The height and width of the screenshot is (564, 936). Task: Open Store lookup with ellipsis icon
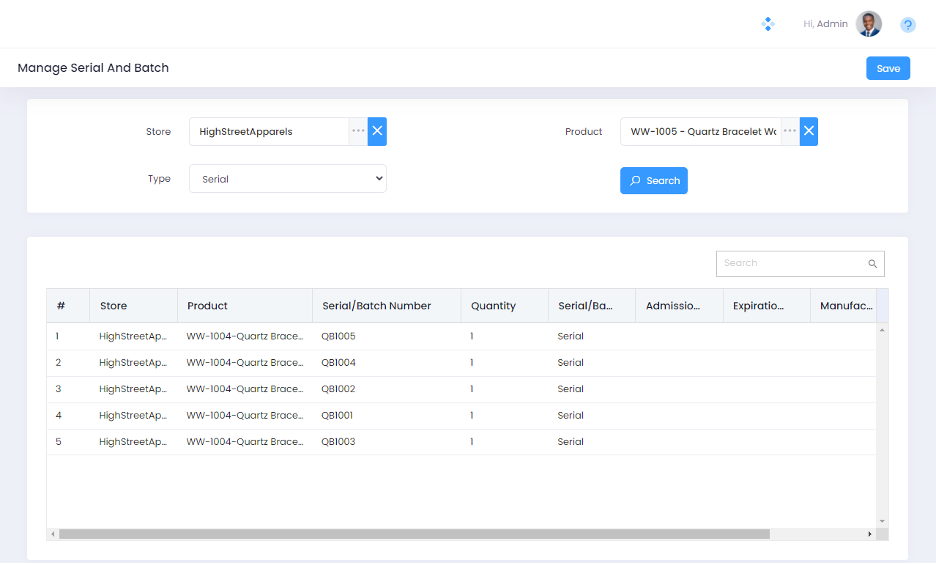click(x=358, y=131)
